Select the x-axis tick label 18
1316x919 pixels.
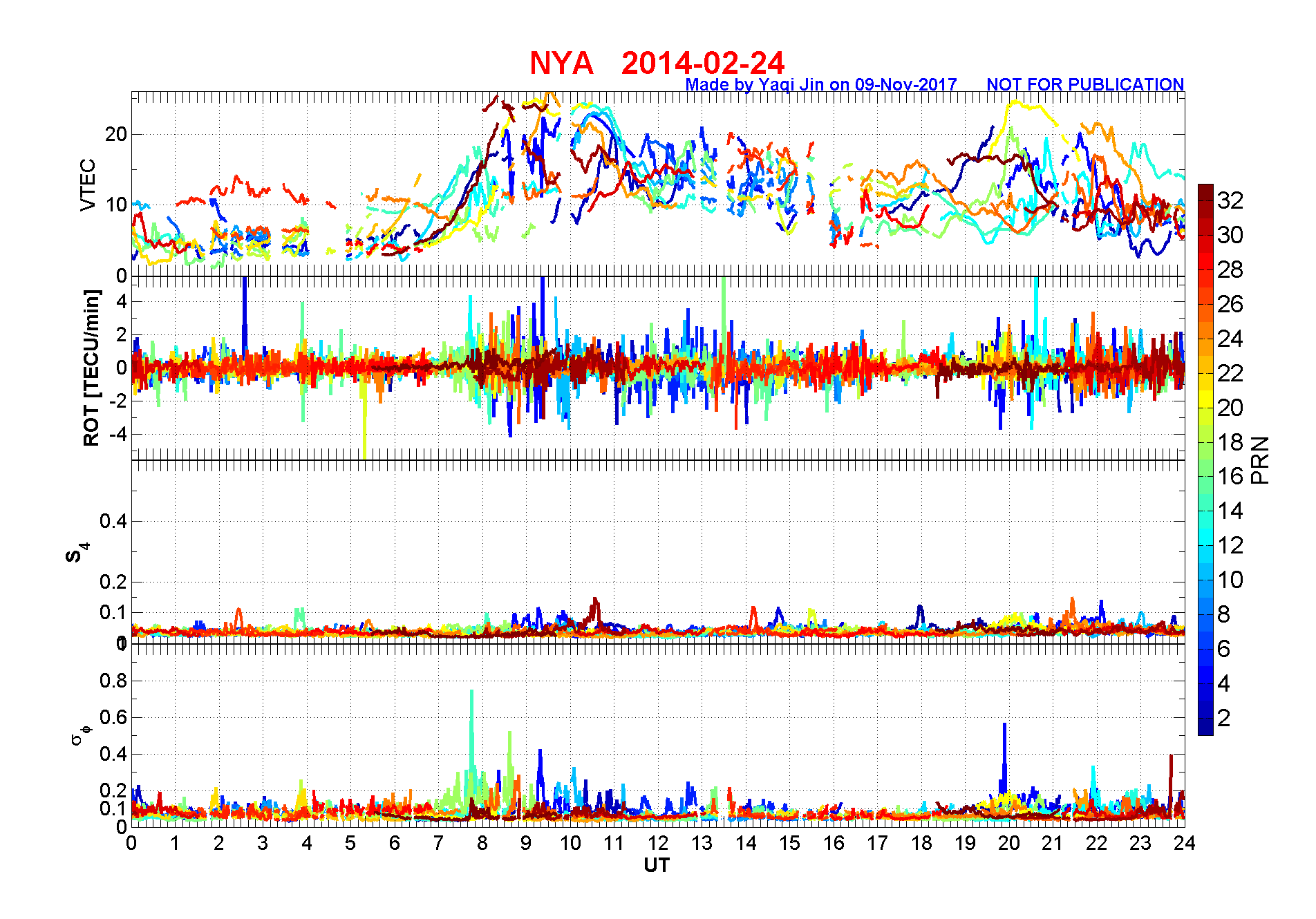click(x=921, y=843)
